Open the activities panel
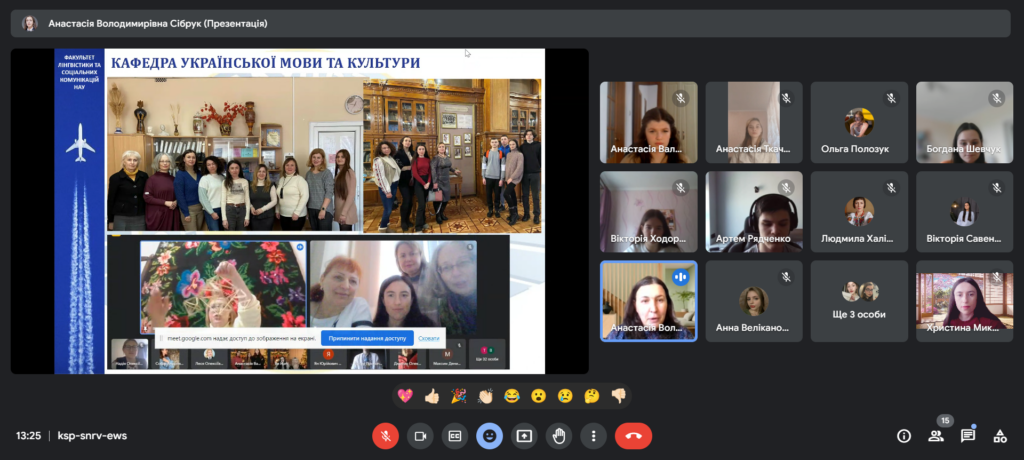 tap(999, 436)
